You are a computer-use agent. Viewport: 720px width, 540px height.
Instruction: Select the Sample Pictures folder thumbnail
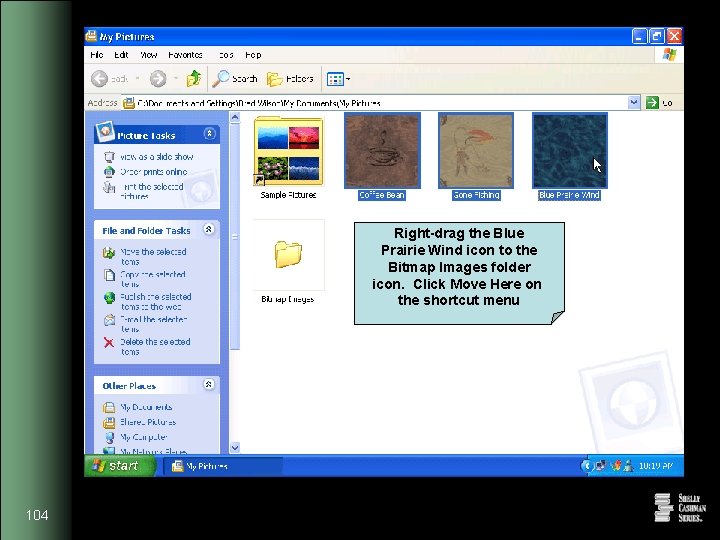[288, 151]
